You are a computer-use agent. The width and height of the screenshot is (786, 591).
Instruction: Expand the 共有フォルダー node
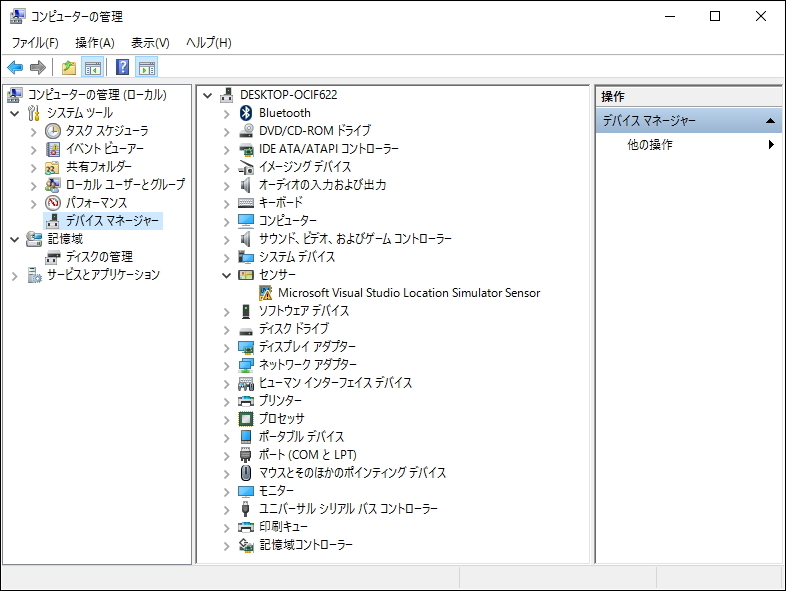pyautogui.click(x=34, y=168)
